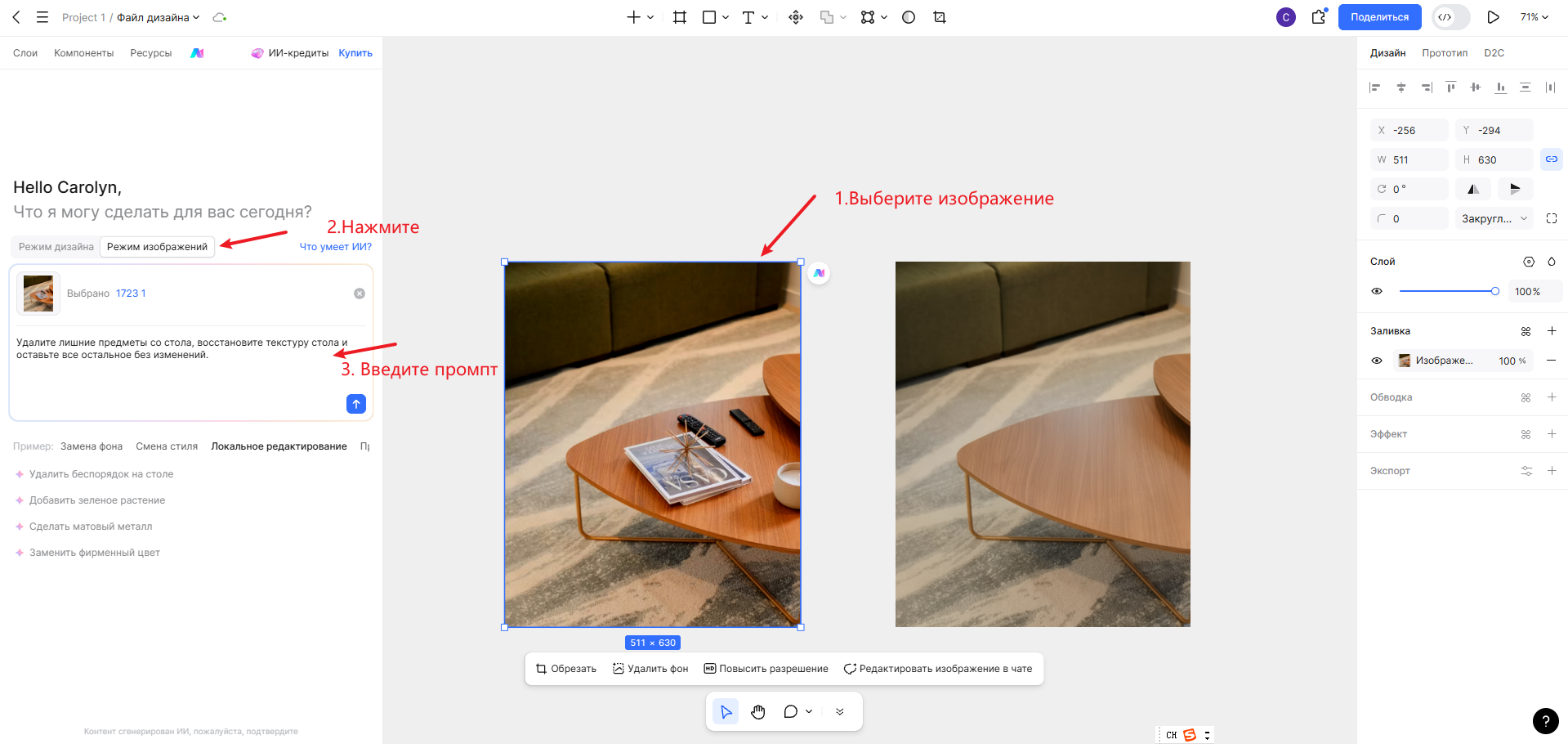Send the prompt with blue arrow button
Screen dimensions: 1568x744
356,404
